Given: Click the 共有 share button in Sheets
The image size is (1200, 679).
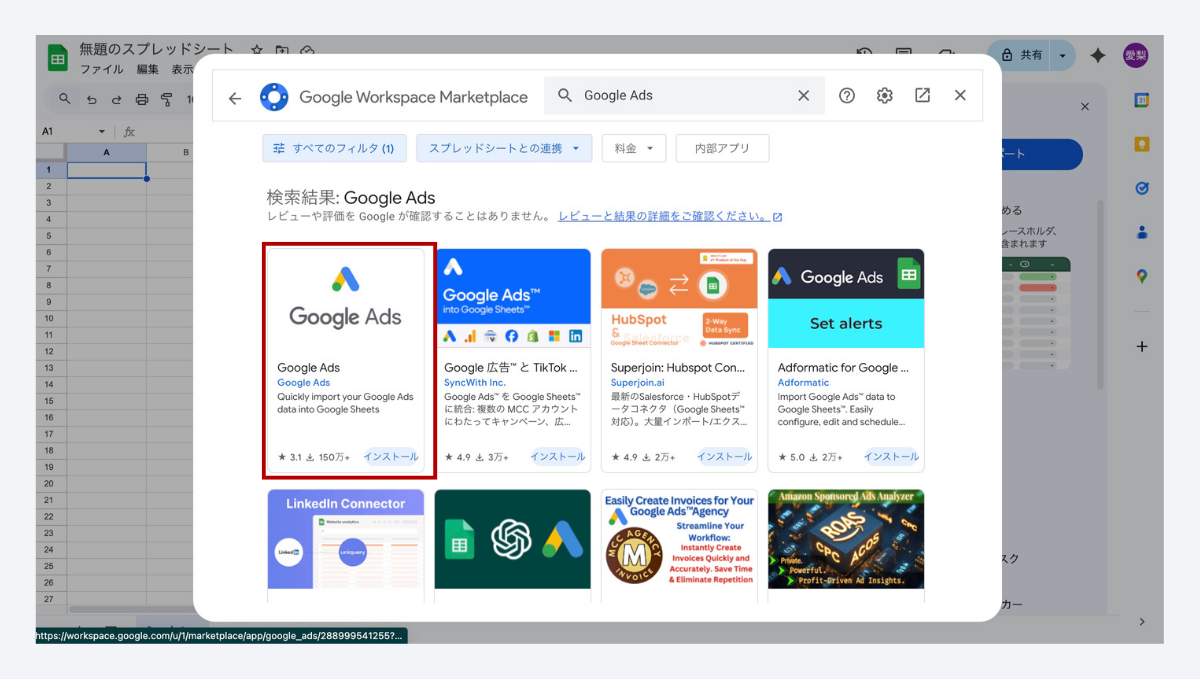Looking at the screenshot, I should pyautogui.click(x=1019, y=55).
